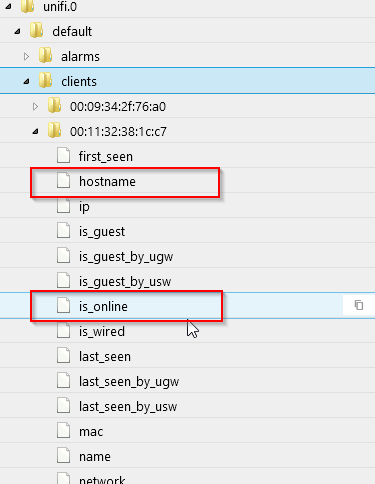Click the ip state file icon
Screen dimensions: 375x484
tap(63, 206)
